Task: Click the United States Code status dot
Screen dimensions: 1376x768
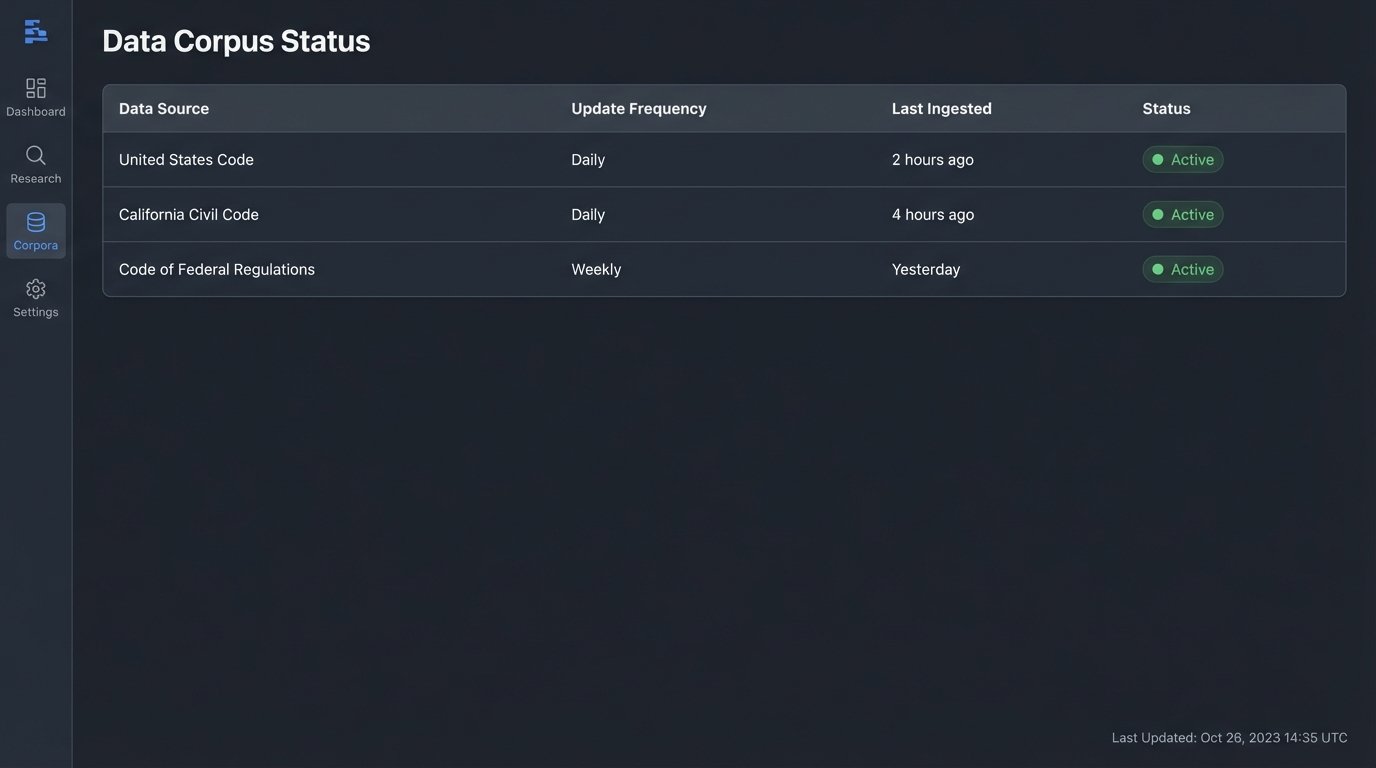Action: pyautogui.click(x=1158, y=160)
